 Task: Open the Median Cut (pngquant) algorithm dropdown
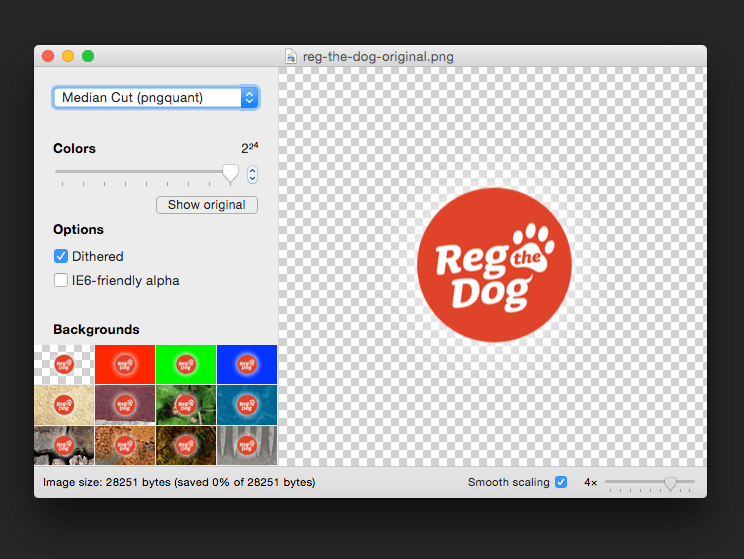click(x=156, y=97)
